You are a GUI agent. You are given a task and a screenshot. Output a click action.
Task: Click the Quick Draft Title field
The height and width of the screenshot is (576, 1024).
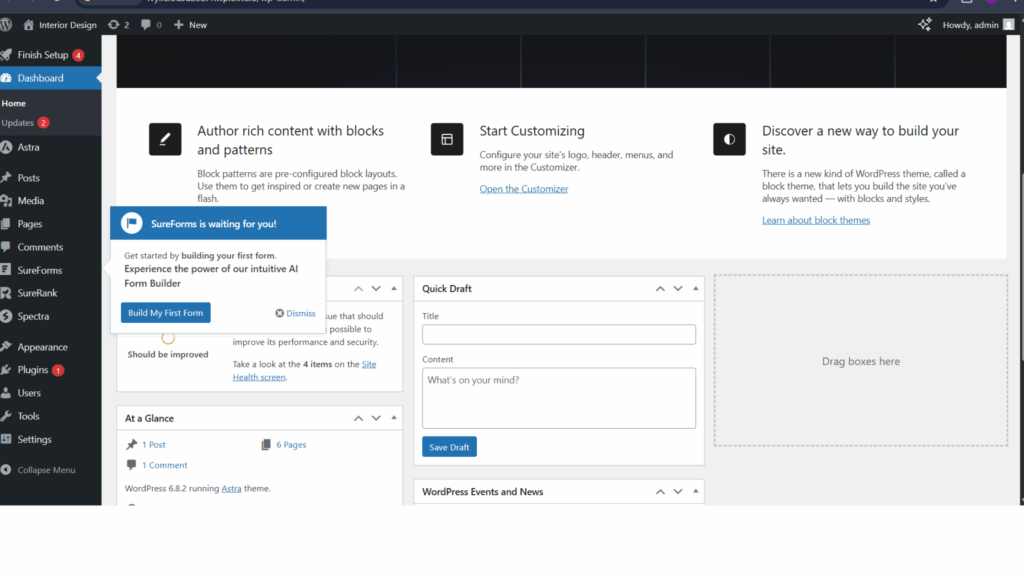558,334
